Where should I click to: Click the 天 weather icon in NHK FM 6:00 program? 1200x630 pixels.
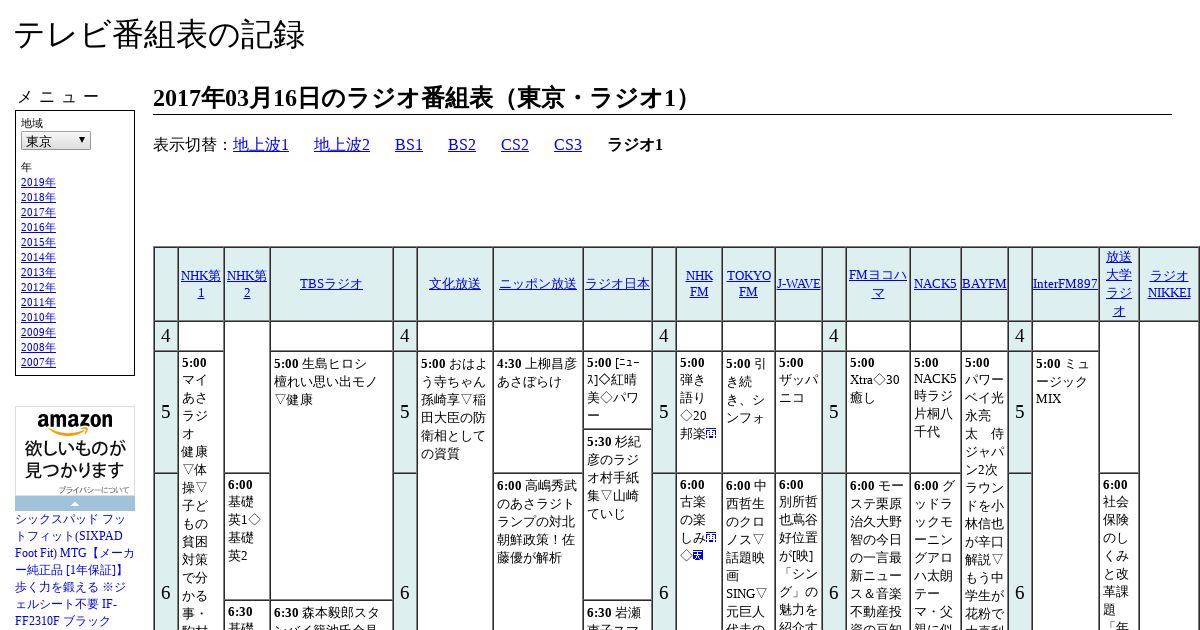tap(698, 555)
